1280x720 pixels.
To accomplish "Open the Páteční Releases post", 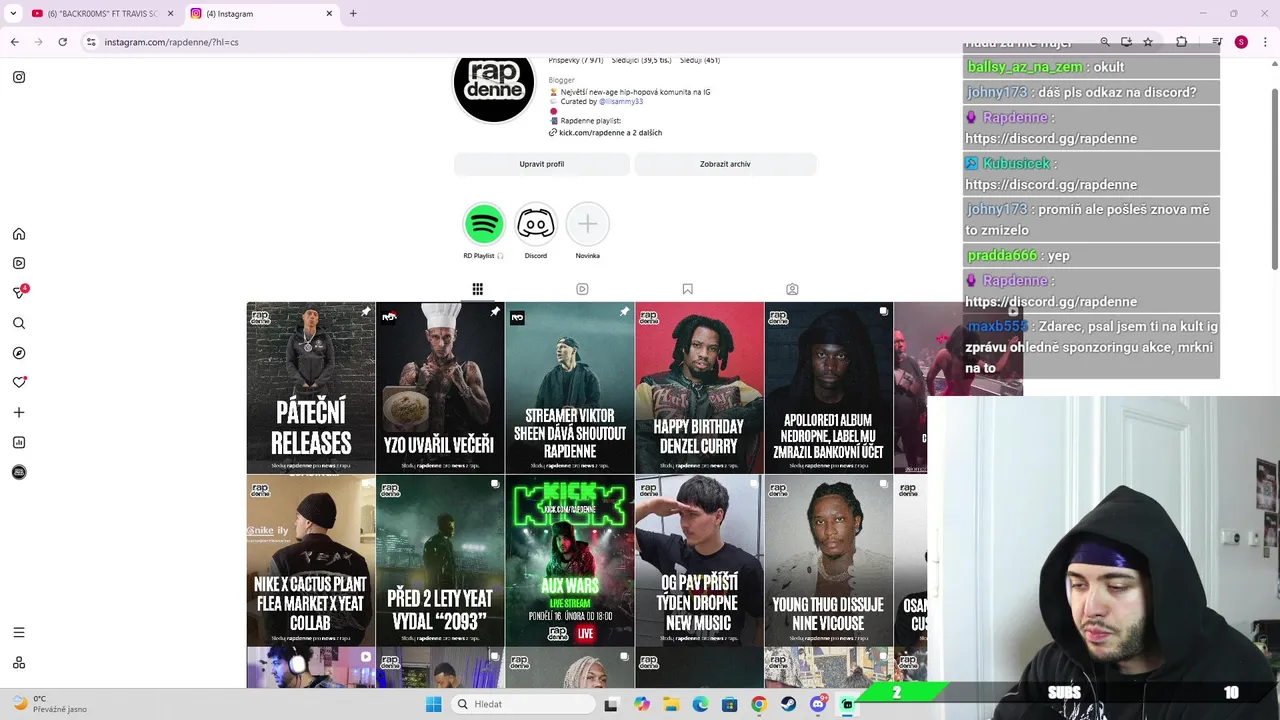I will point(310,388).
